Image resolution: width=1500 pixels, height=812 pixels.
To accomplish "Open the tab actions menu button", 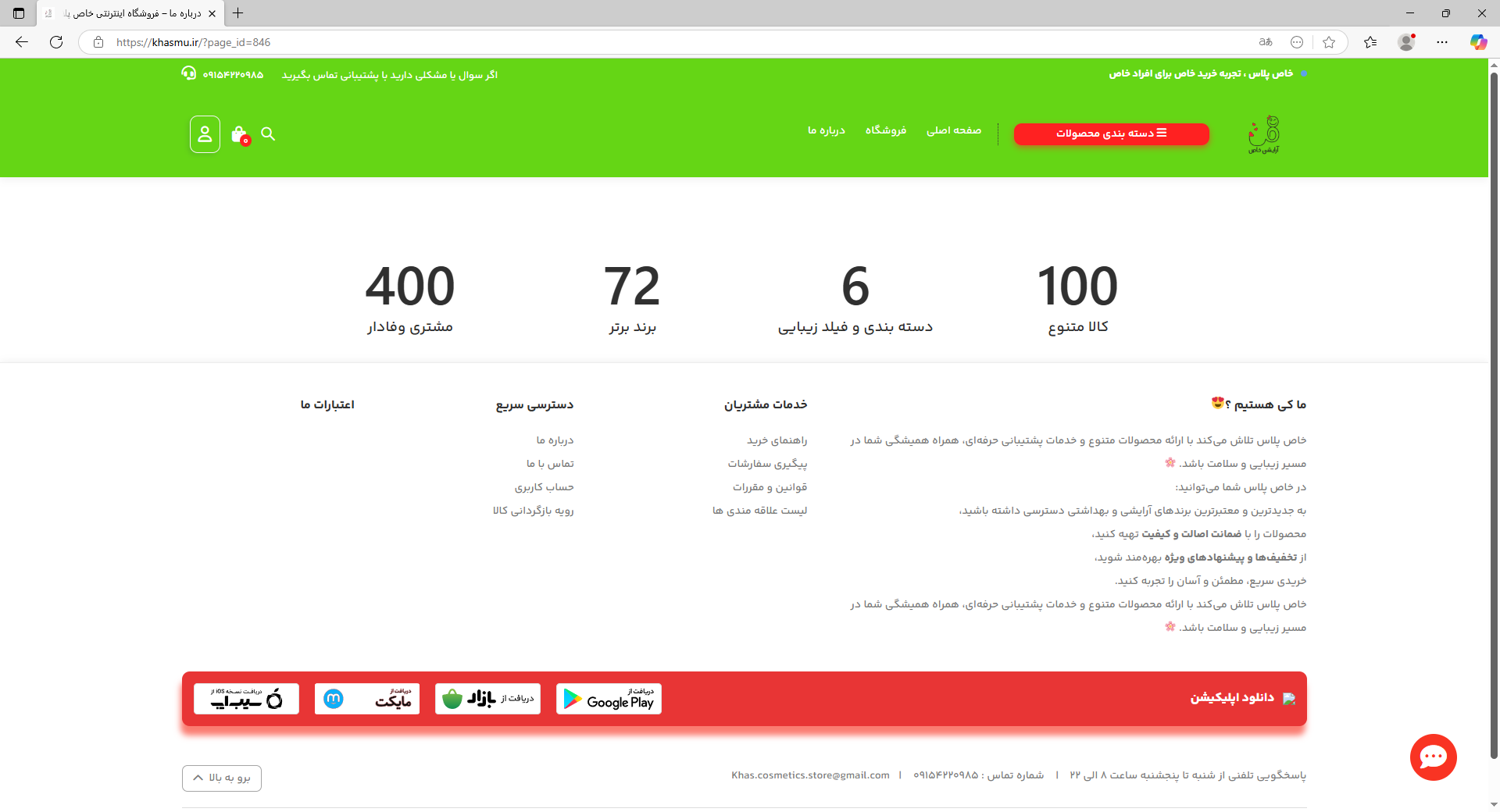I will [x=19, y=13].
